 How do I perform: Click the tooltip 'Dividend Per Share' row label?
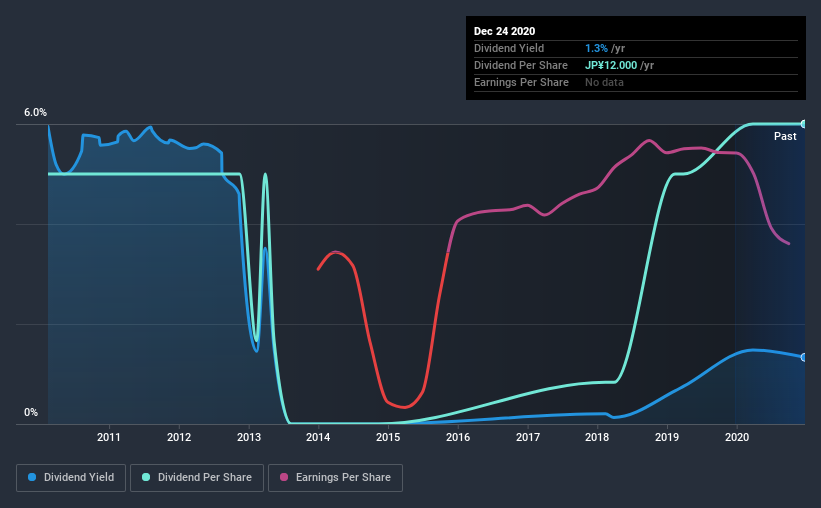[x=520, y=65]
